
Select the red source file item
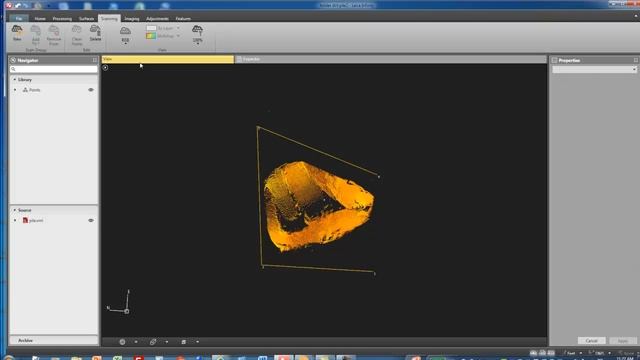[33, 220]
